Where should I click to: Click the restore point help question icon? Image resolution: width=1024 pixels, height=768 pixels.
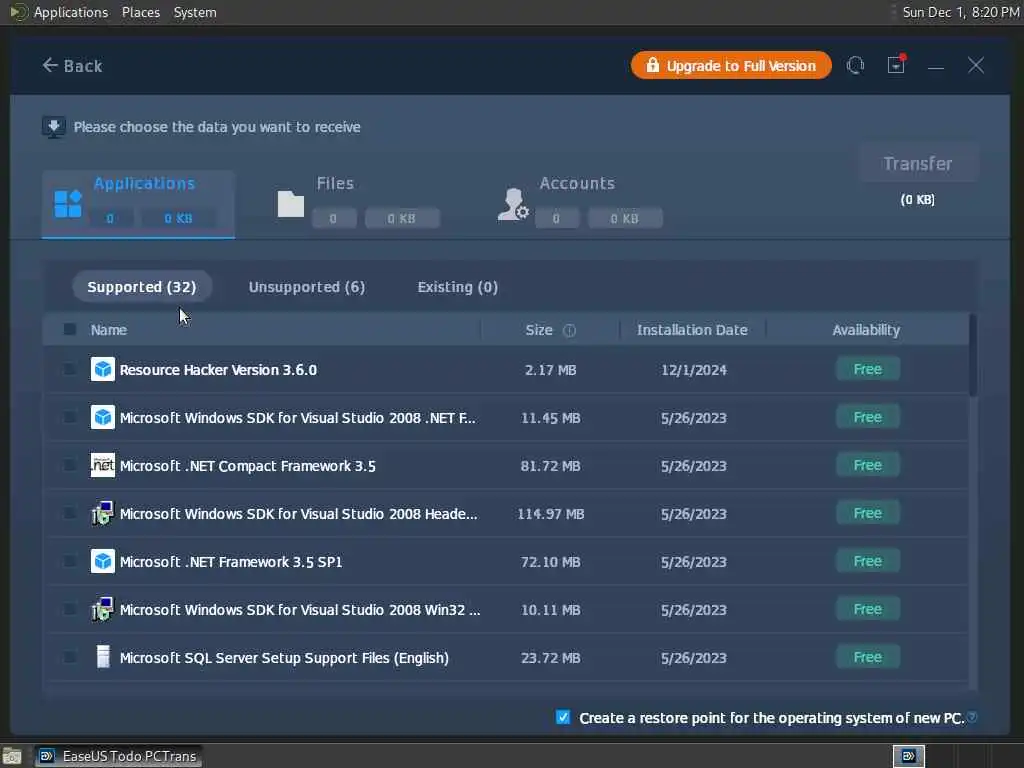coord(972,717)
